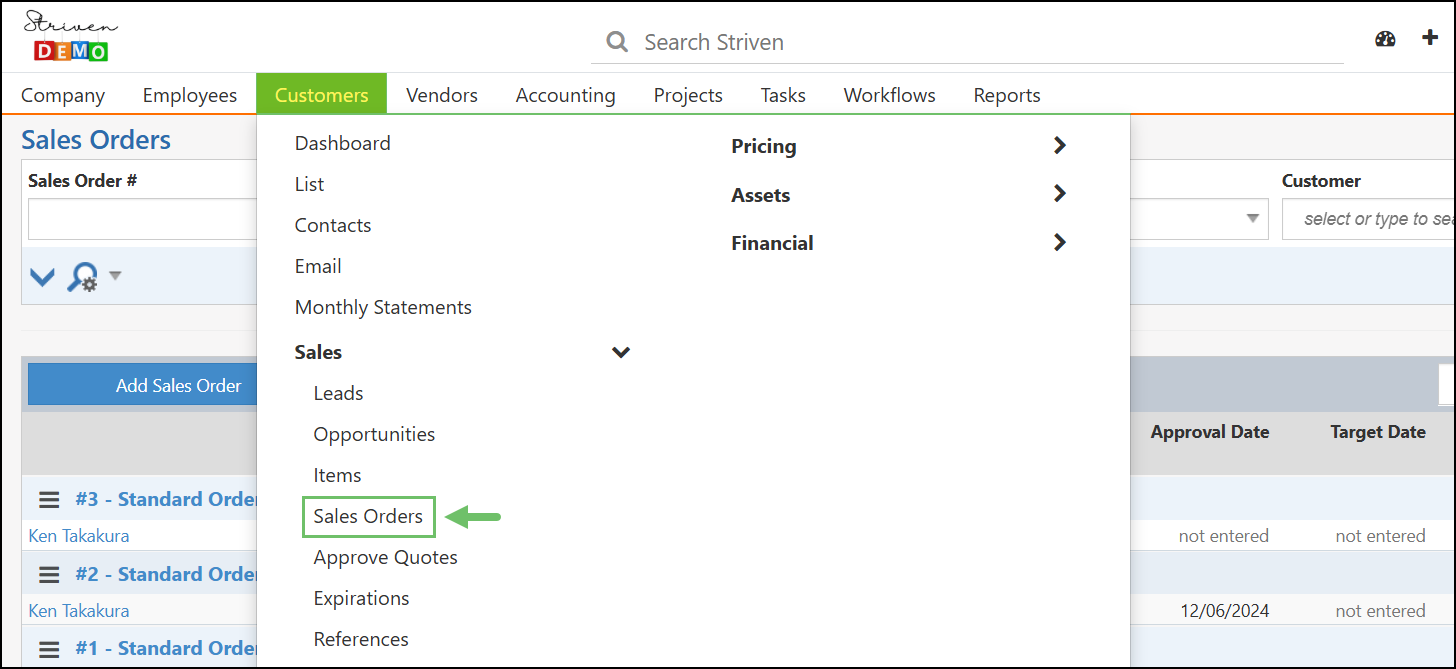1456x669 pixels.
Task: Choose Items under Sales
Action: pos(337,475)
